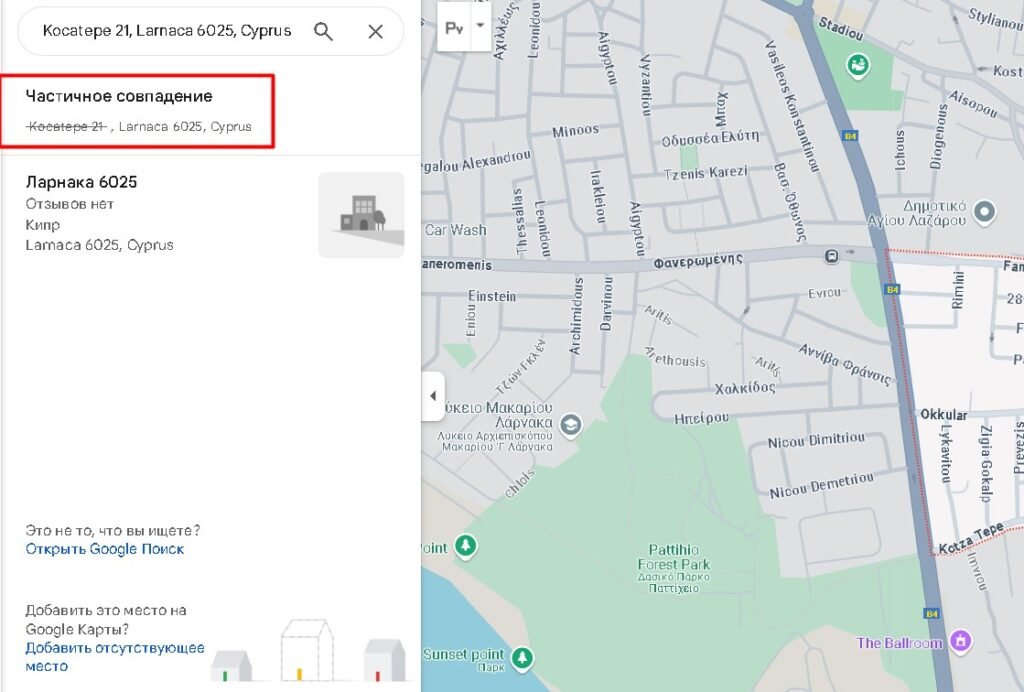Clear the search with the X icon
Image resolution: width=1024 pixels, height=692 pixels.
tap(376, 31)
